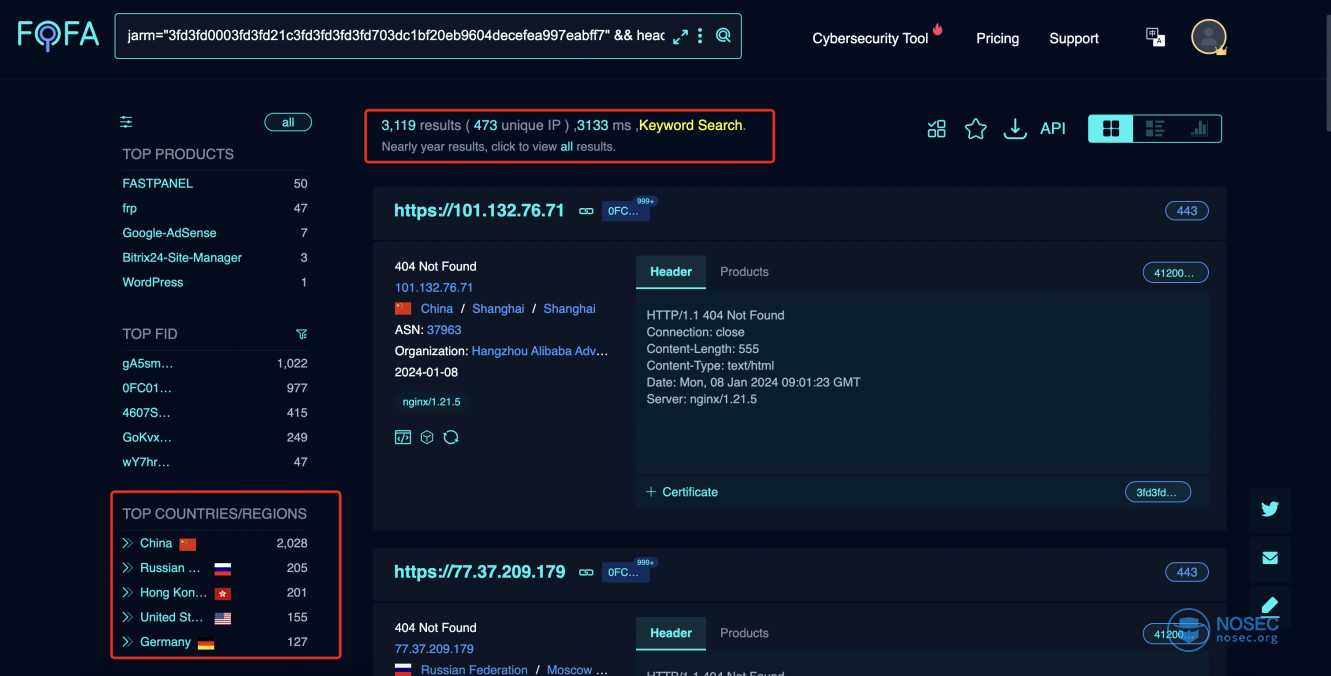This screenshot has height=676, width=1331.
Task: Select Products tab for 101.132.76.71
Action: click(744, 272)
